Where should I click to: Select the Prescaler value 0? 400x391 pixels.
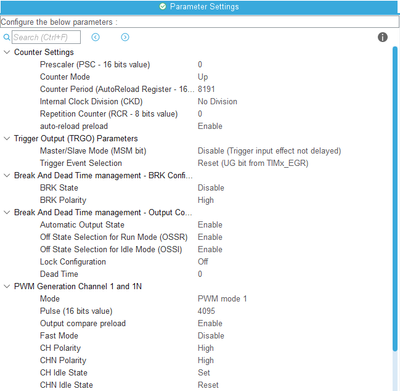[x=200, y=65]
